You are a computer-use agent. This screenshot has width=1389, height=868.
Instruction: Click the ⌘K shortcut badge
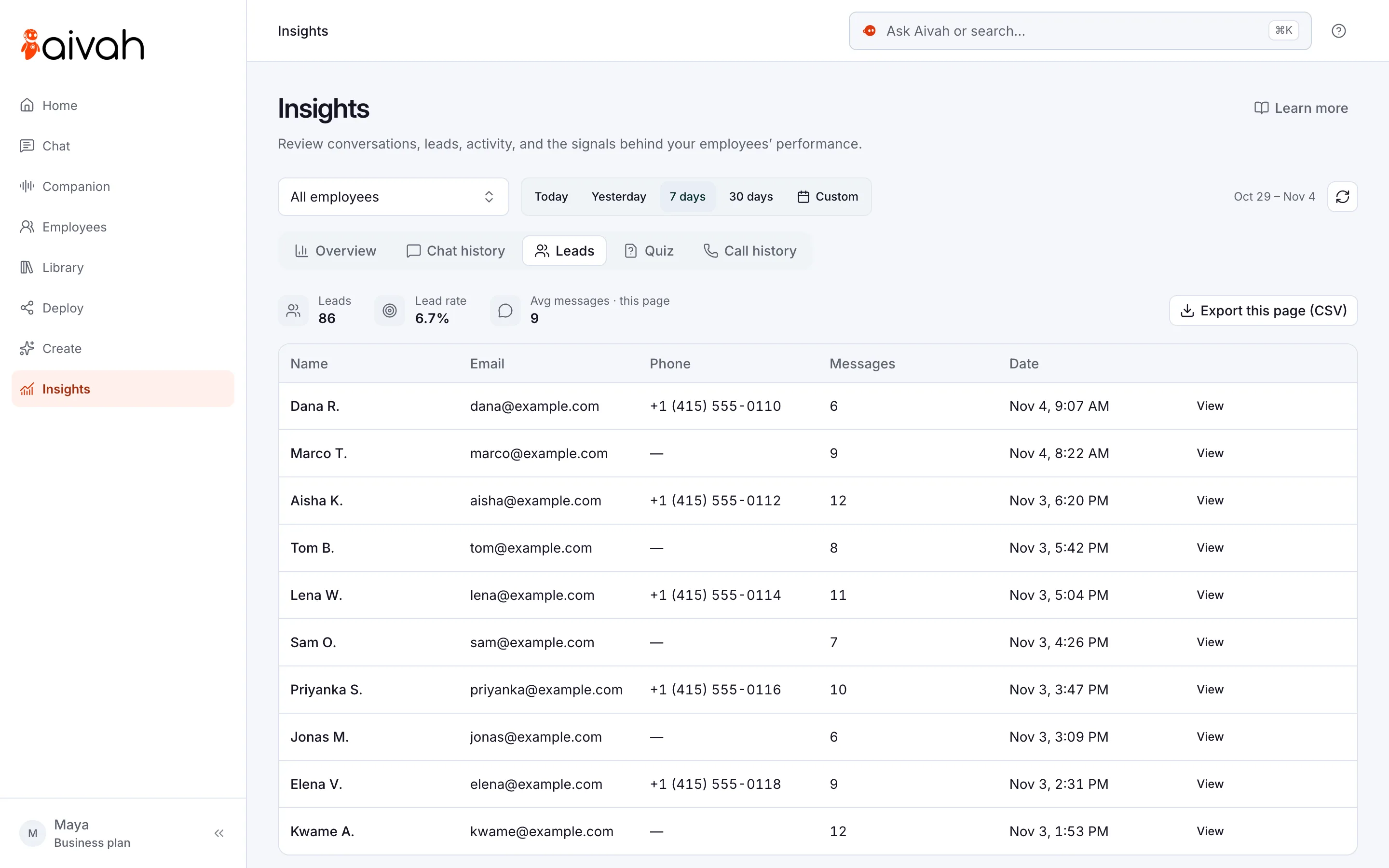(x=1283, y=30)
